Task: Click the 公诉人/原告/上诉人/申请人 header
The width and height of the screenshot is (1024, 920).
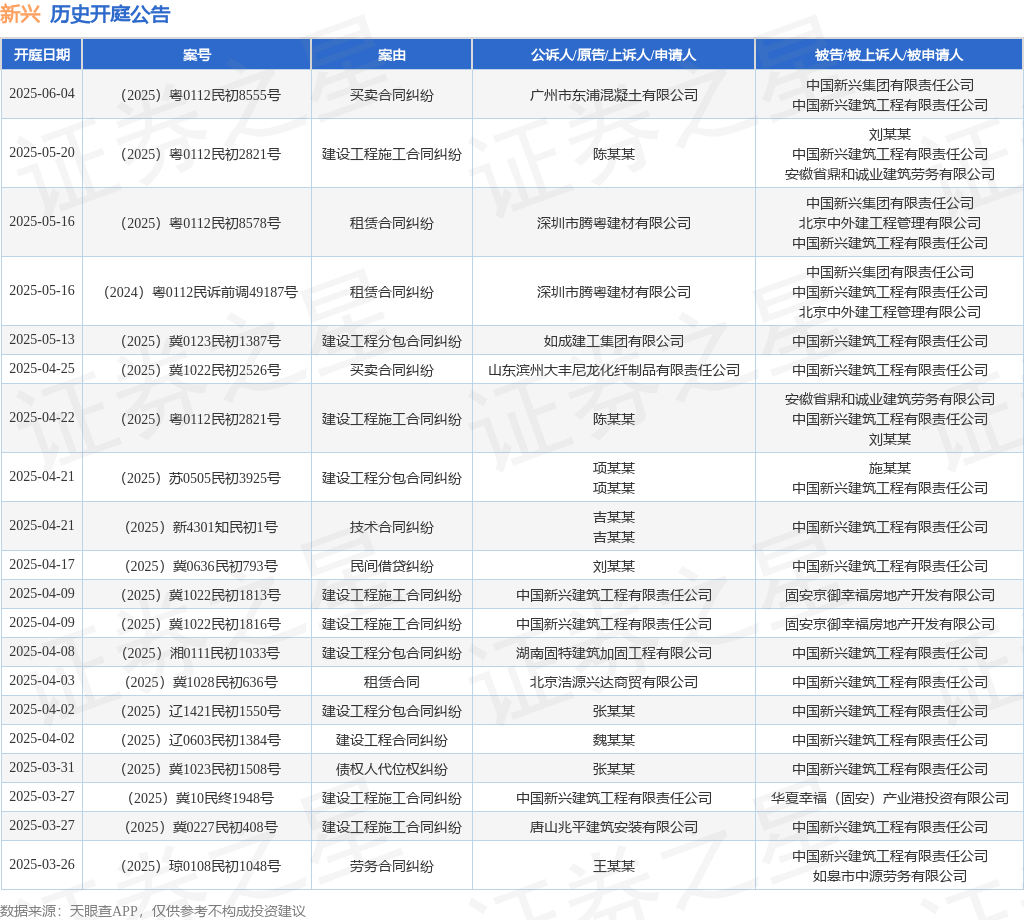Action: [x=613, y=55]
